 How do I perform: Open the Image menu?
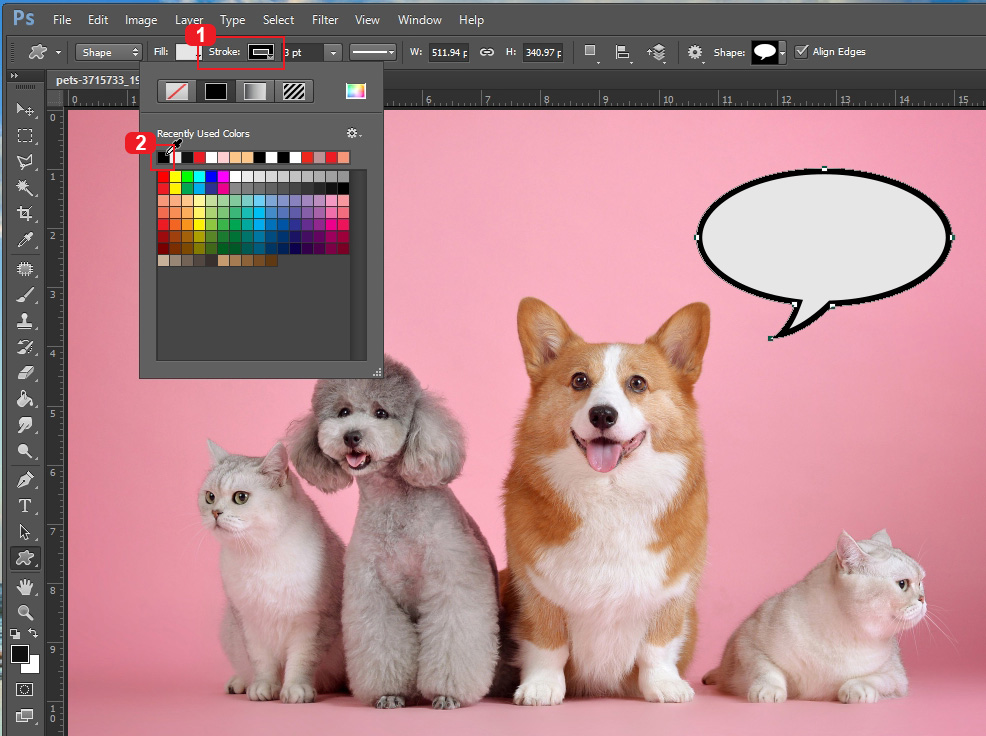[141, 20]
